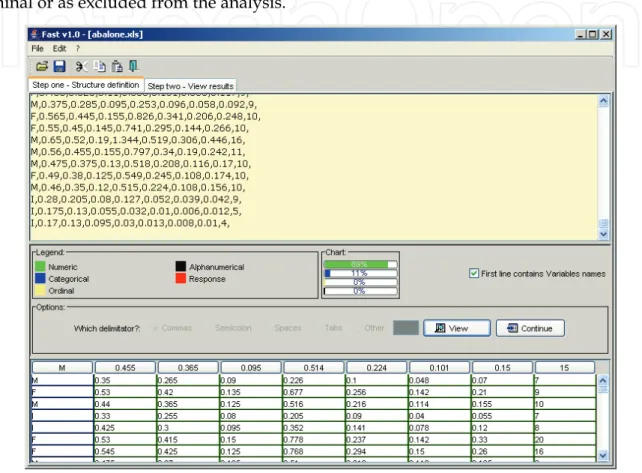Screen dimensions: 642x473
Task: Click table cell 0.768
Action: (x=314, y=451)
